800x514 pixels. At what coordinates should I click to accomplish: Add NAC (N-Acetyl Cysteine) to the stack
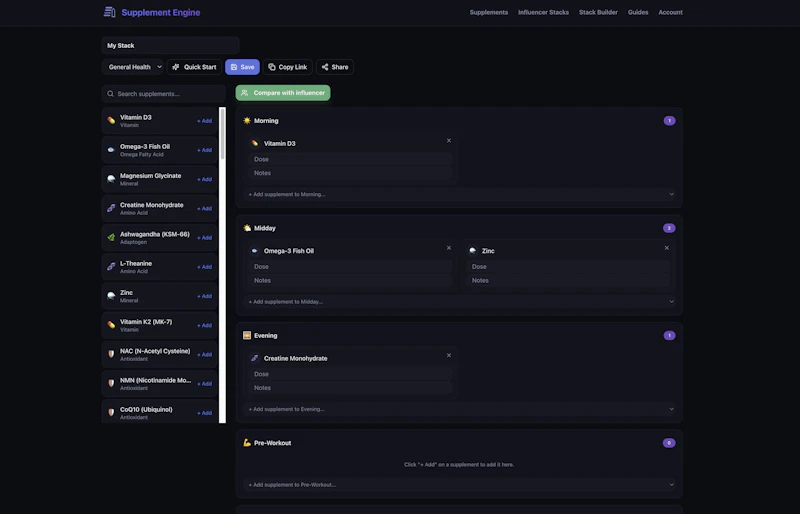point(205,354)
